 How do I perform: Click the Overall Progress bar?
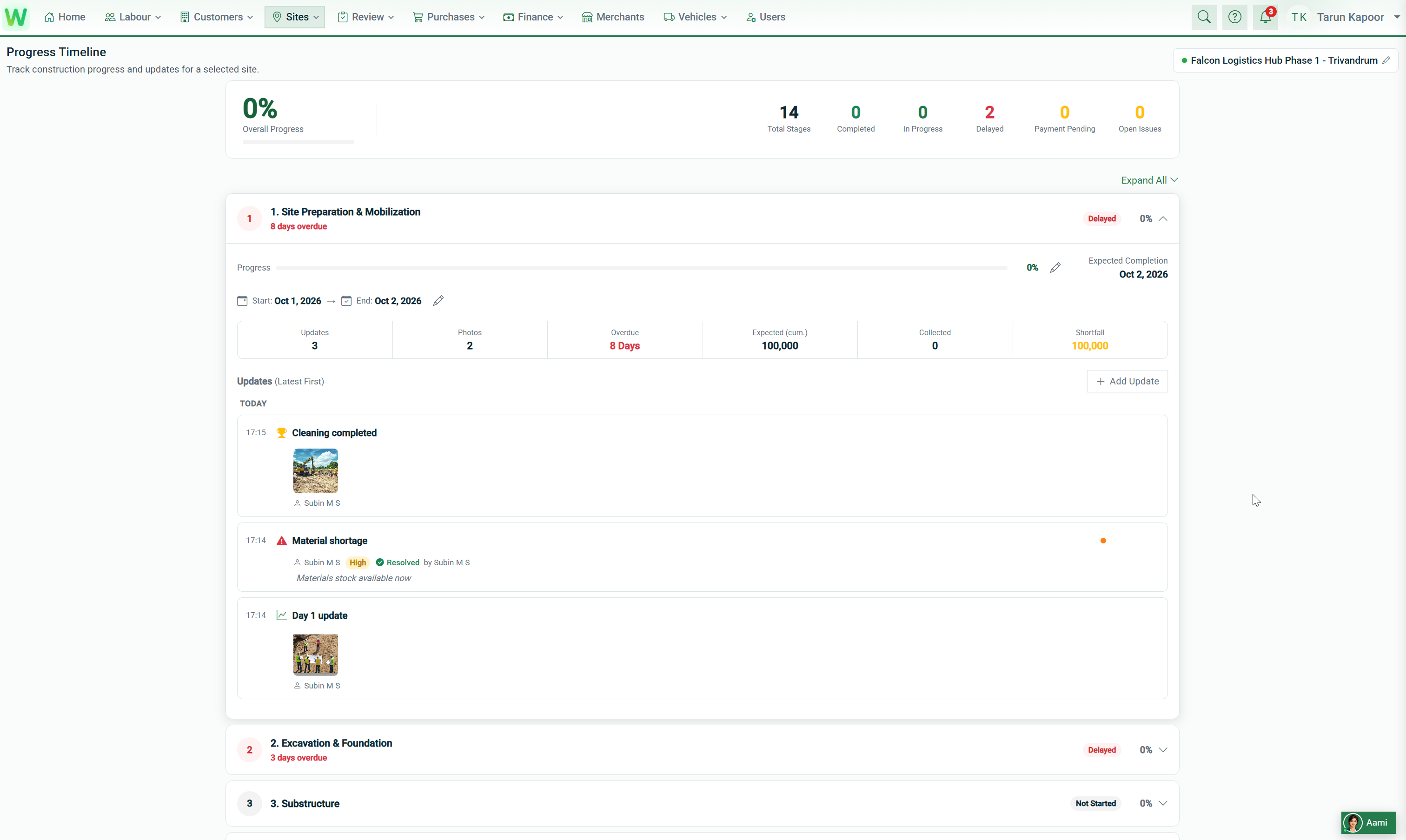pos(298,142)
